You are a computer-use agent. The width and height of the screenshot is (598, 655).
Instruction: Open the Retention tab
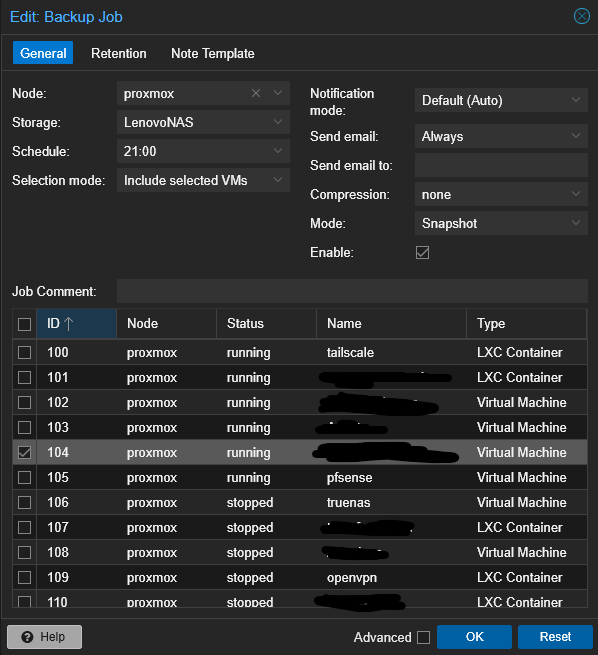point(119,53)
